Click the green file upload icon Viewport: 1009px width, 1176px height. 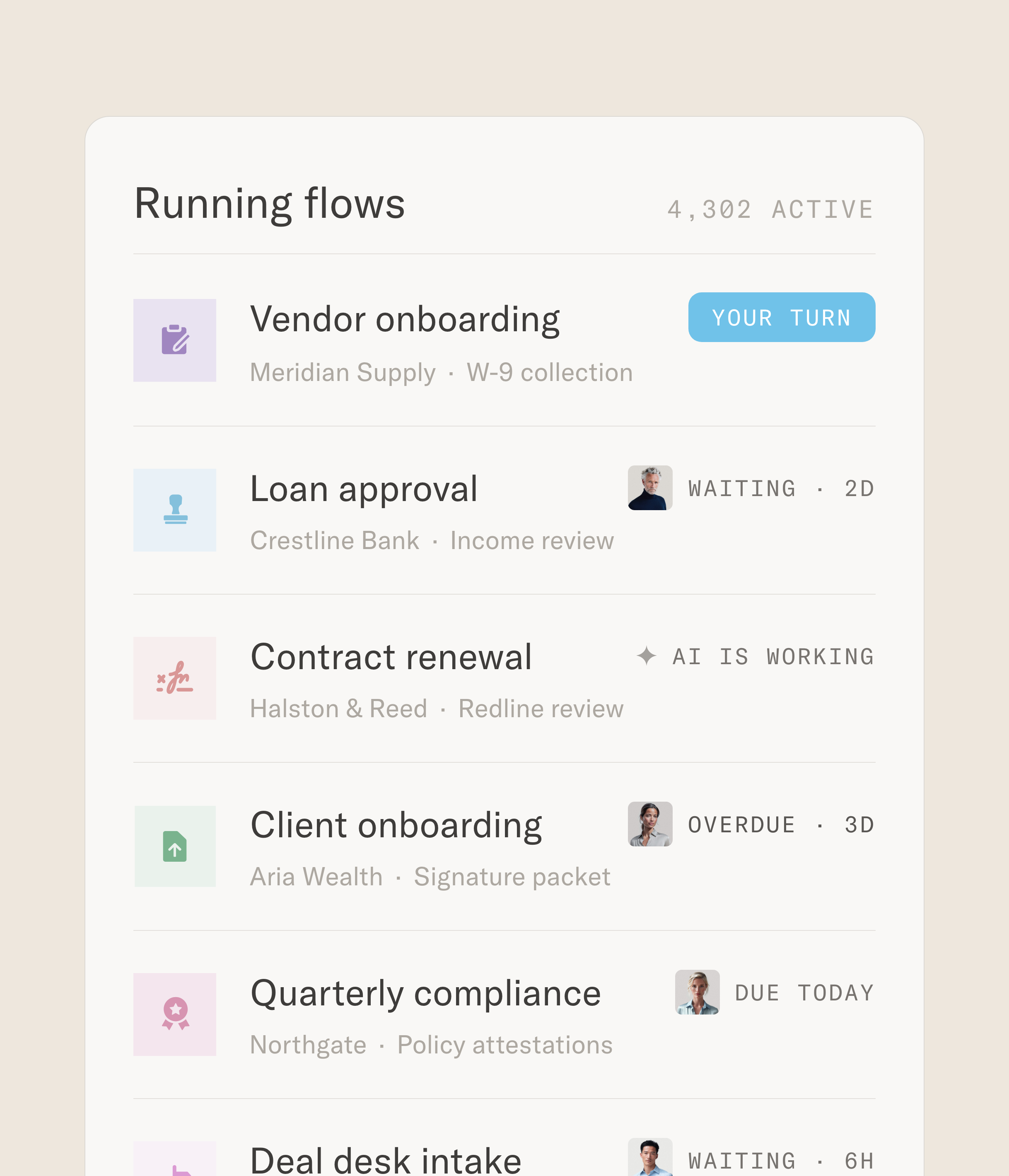175,846
